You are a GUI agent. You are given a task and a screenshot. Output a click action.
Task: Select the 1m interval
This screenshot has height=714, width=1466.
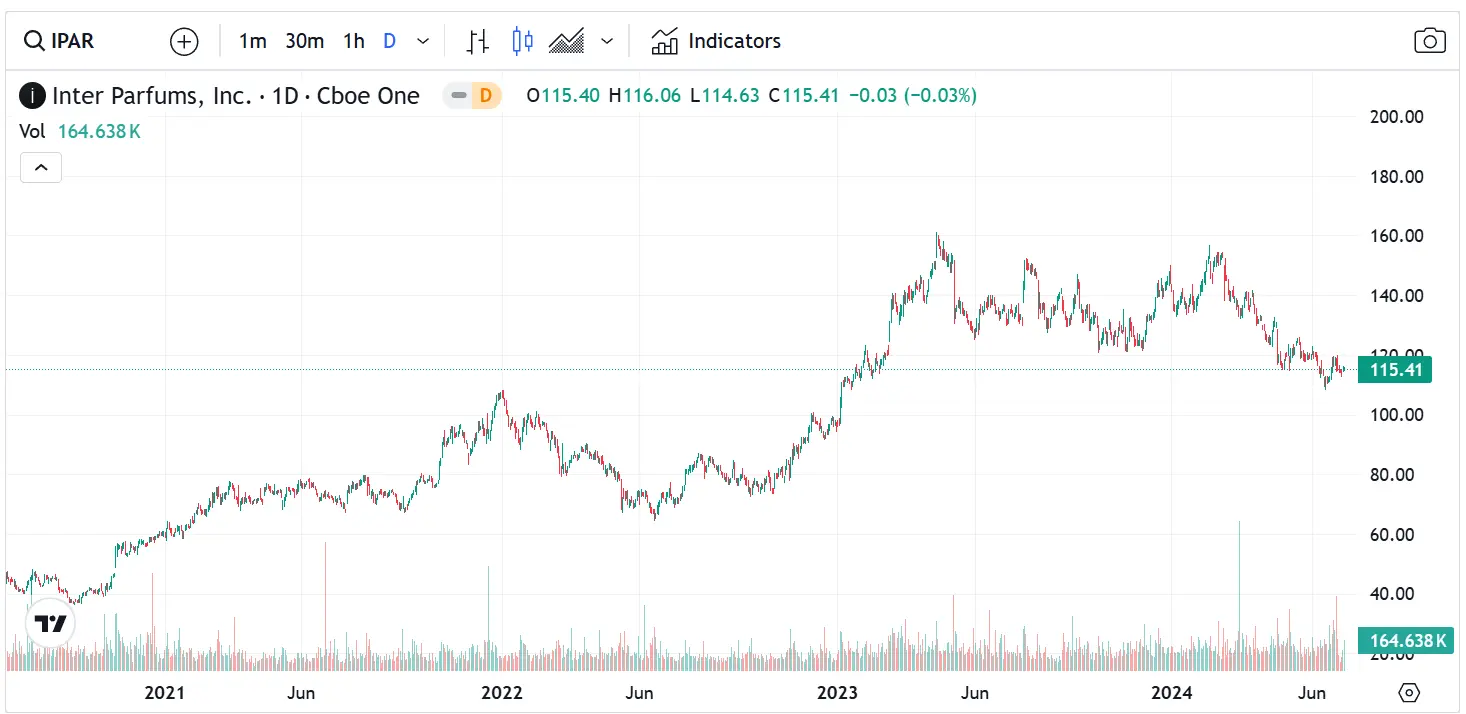point(253,41)
